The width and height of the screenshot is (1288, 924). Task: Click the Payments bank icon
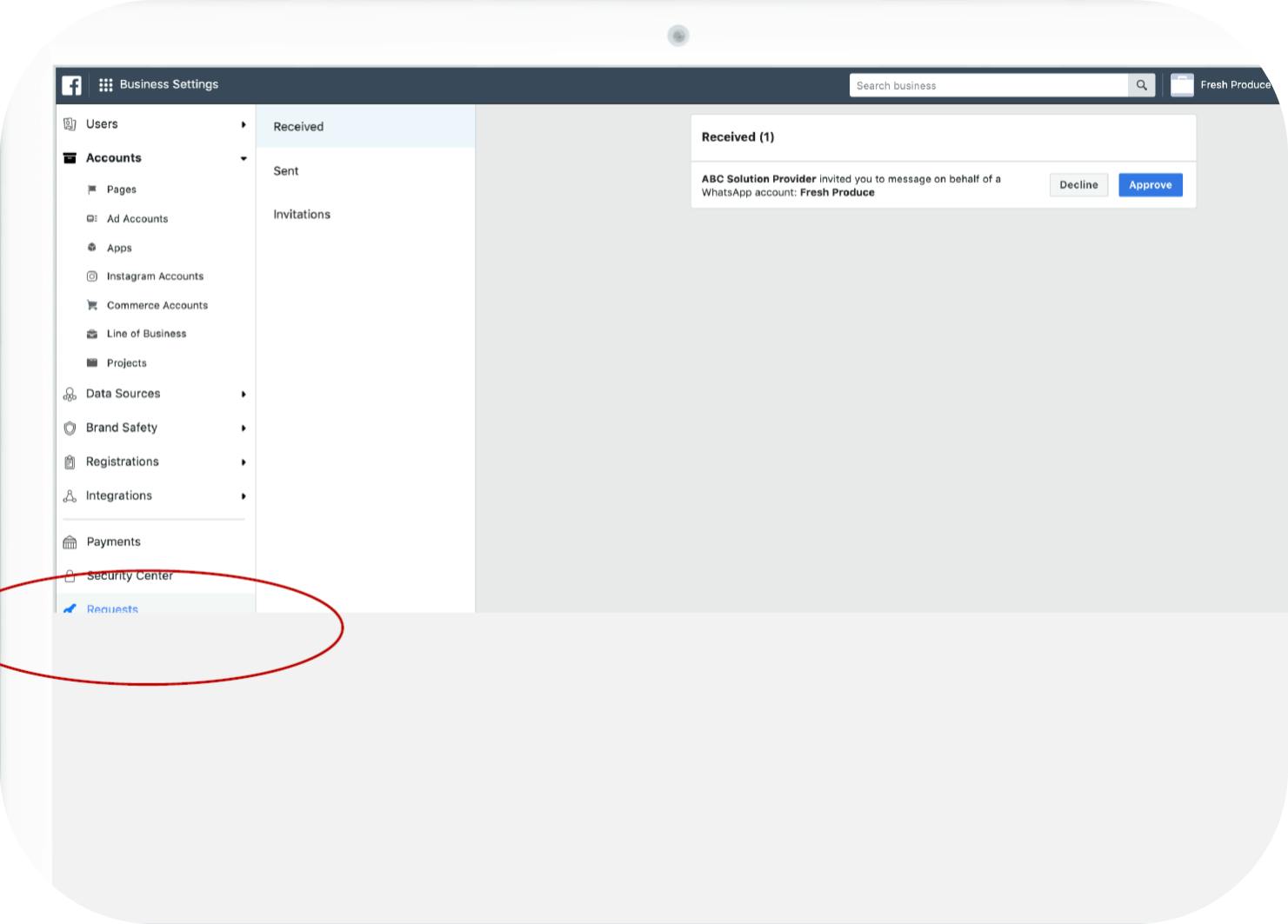coord(70,542)
